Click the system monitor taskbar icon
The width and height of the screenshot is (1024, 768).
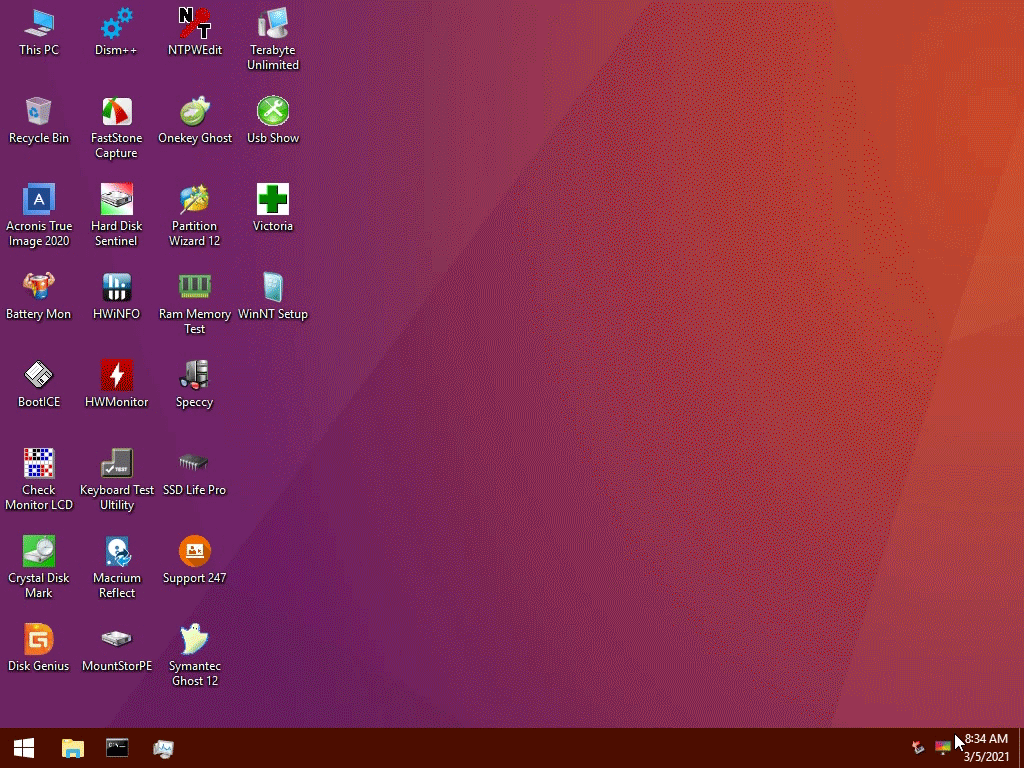click(x=163, y=748)
